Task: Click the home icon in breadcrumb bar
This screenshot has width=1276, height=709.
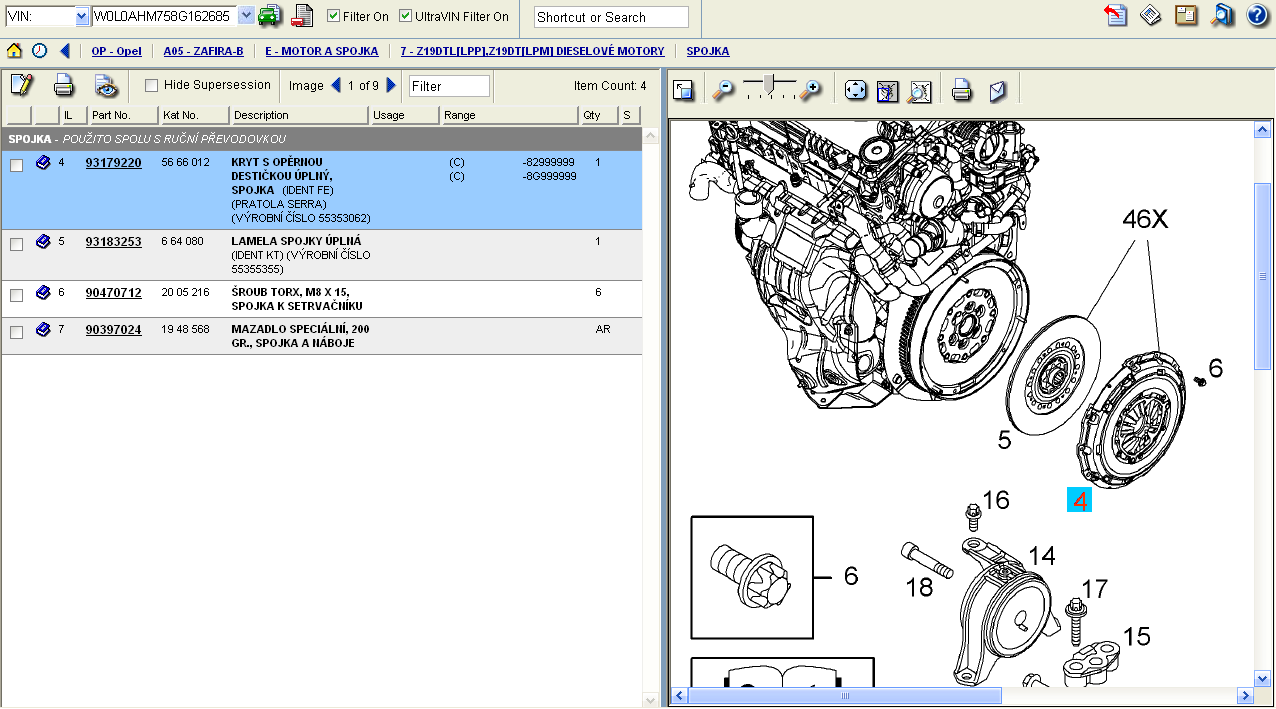Action: pos(14,51)
